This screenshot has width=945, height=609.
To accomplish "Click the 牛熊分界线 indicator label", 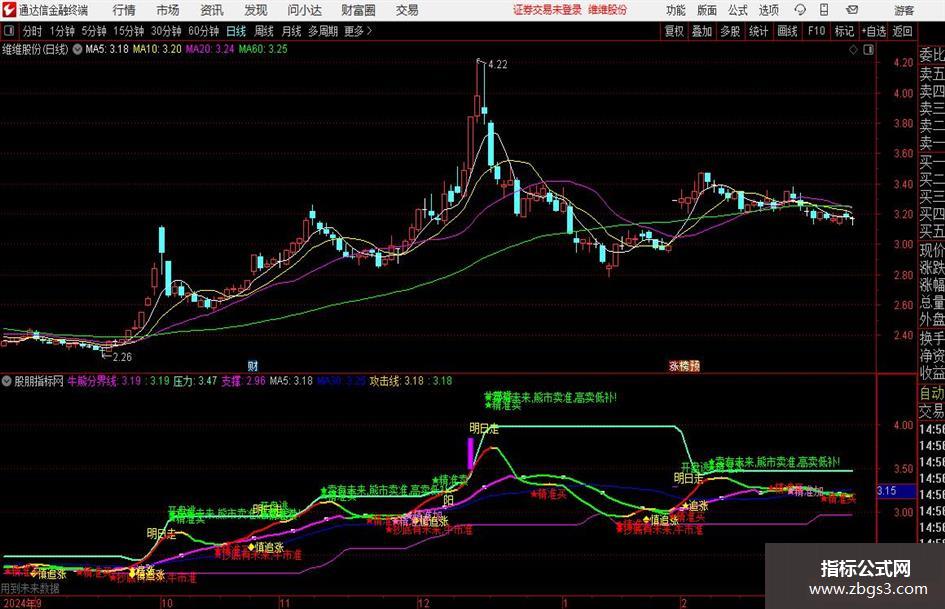I will pyautogui.click(x=92, y=381).
